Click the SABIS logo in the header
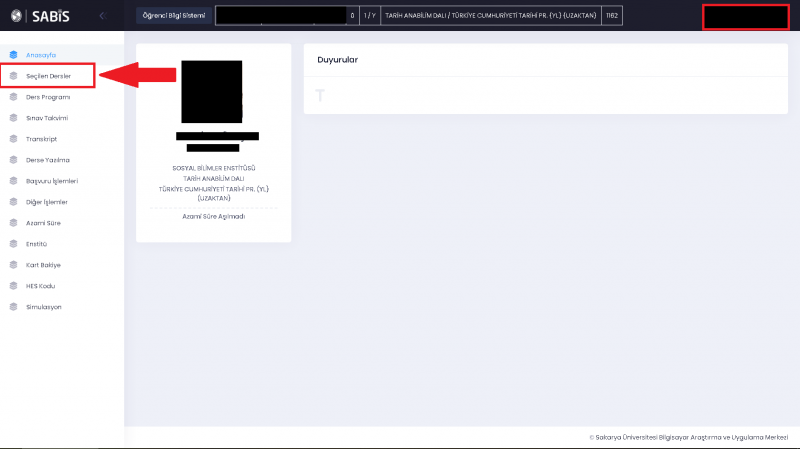This screenshot has height=449, width=800. (x=41, y=15)
